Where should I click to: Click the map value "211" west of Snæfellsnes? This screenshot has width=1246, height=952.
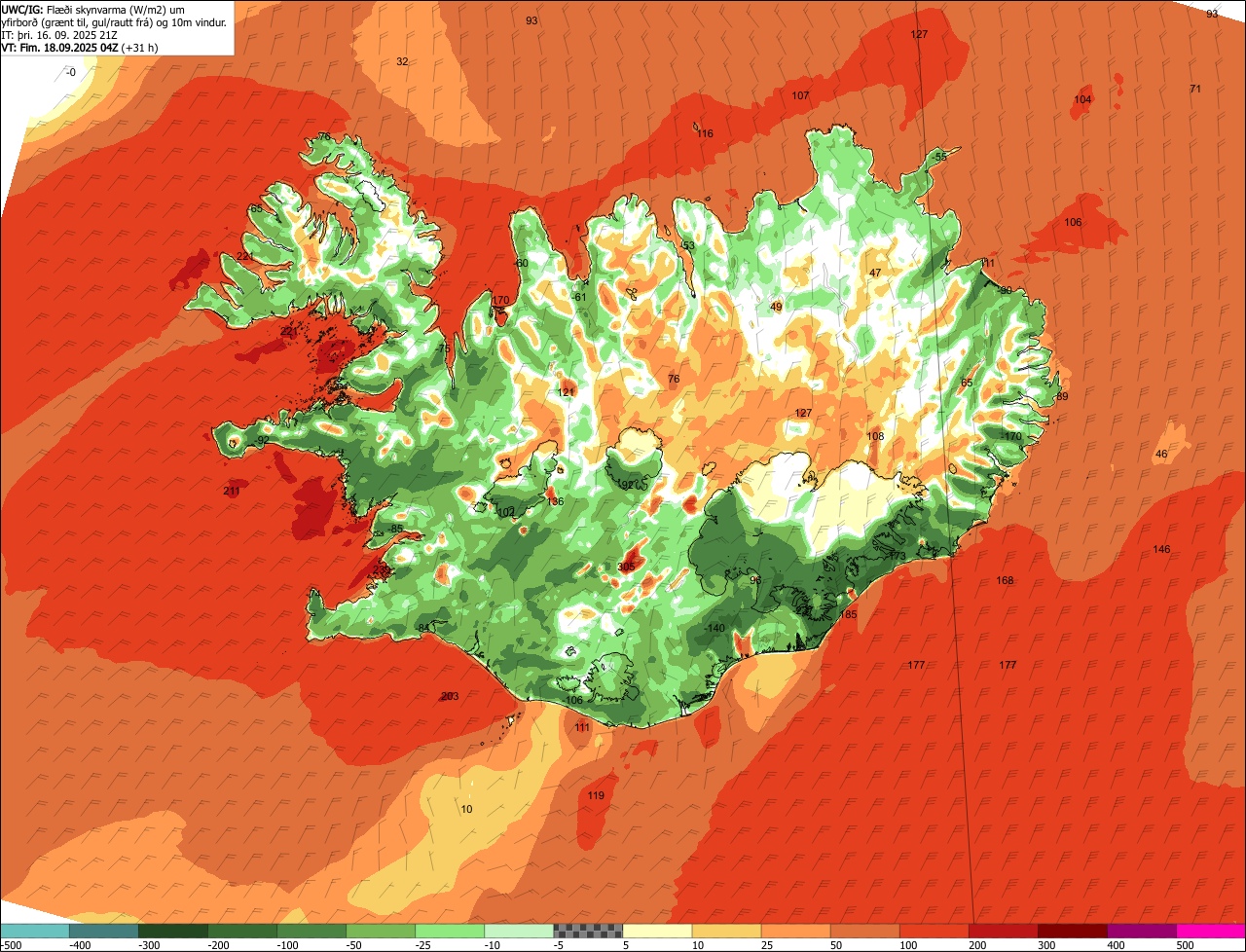pyautogui.click(x=232, y=491)
